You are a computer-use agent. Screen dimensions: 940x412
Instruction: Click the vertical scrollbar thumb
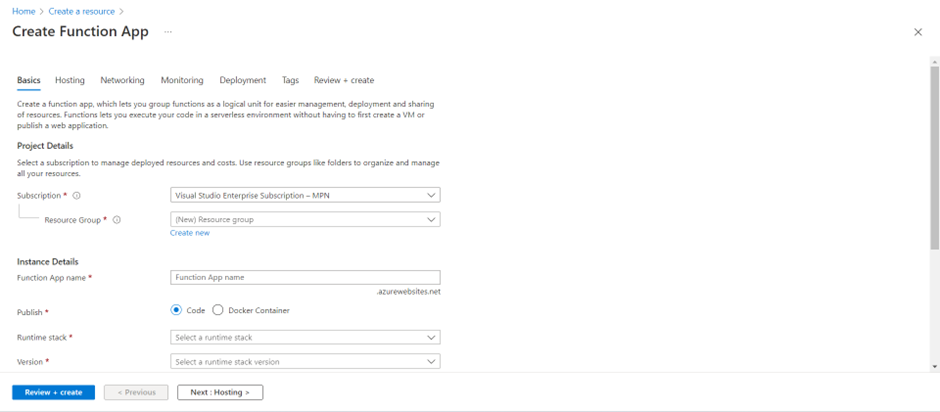935,156
